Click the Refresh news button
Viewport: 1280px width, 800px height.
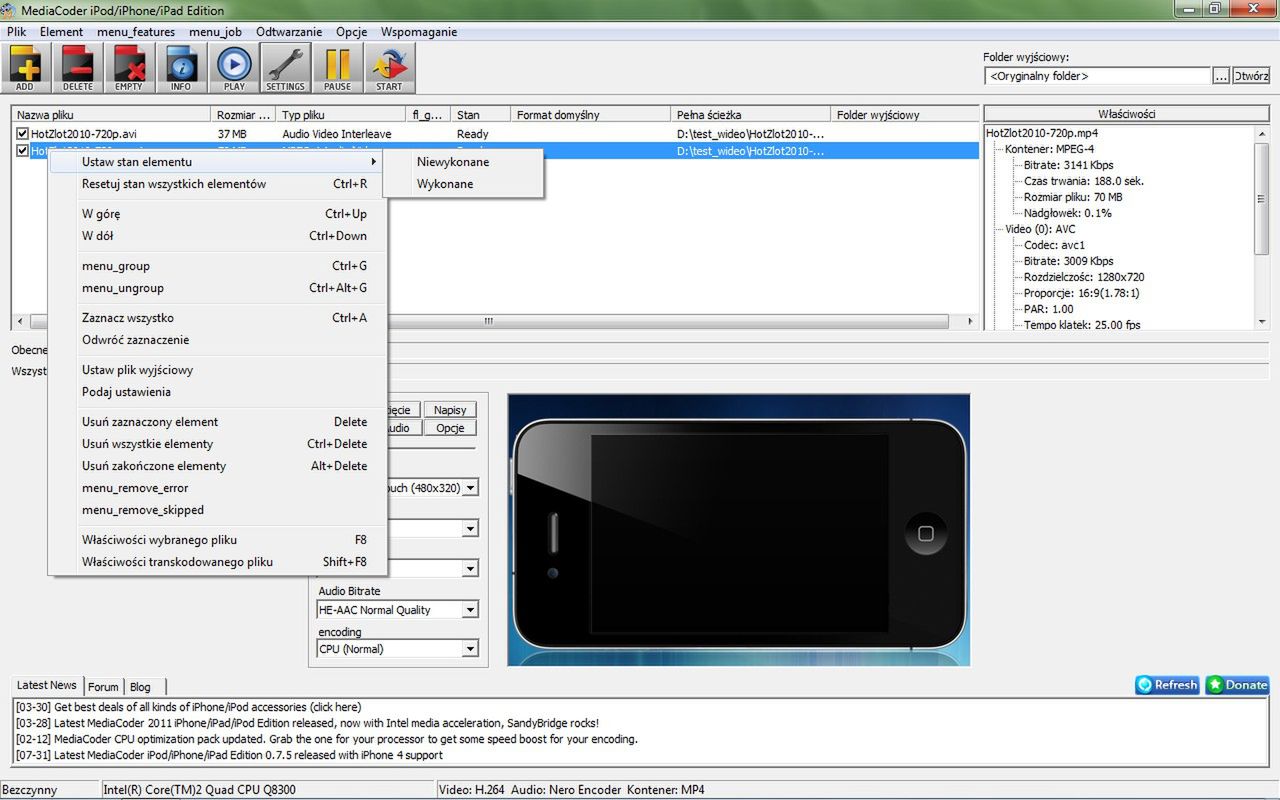click(1167, 685)
